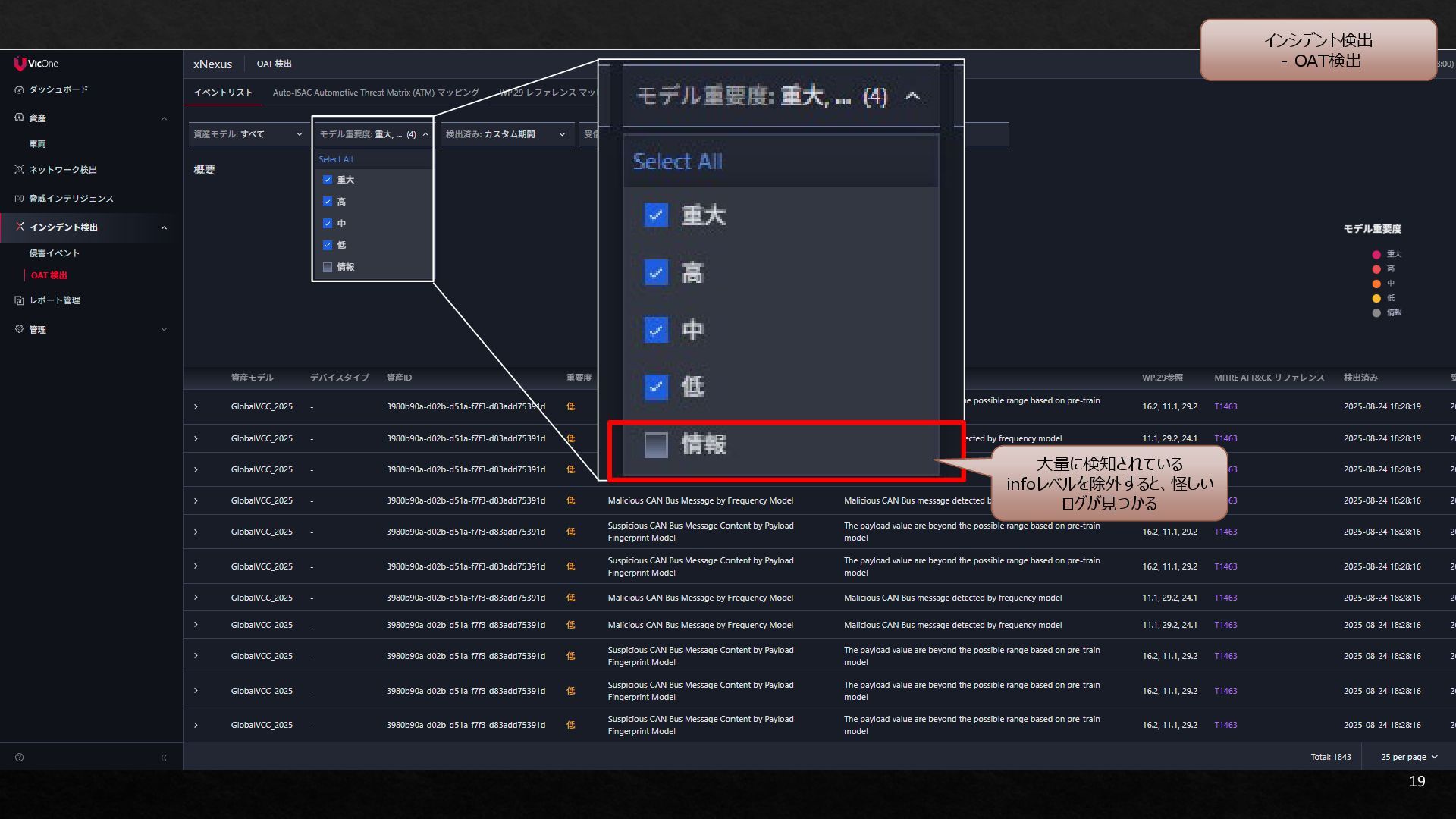Click the 管理 gear icon
The width and height of the screenshot is (1456, 819).
click(20, 329)
